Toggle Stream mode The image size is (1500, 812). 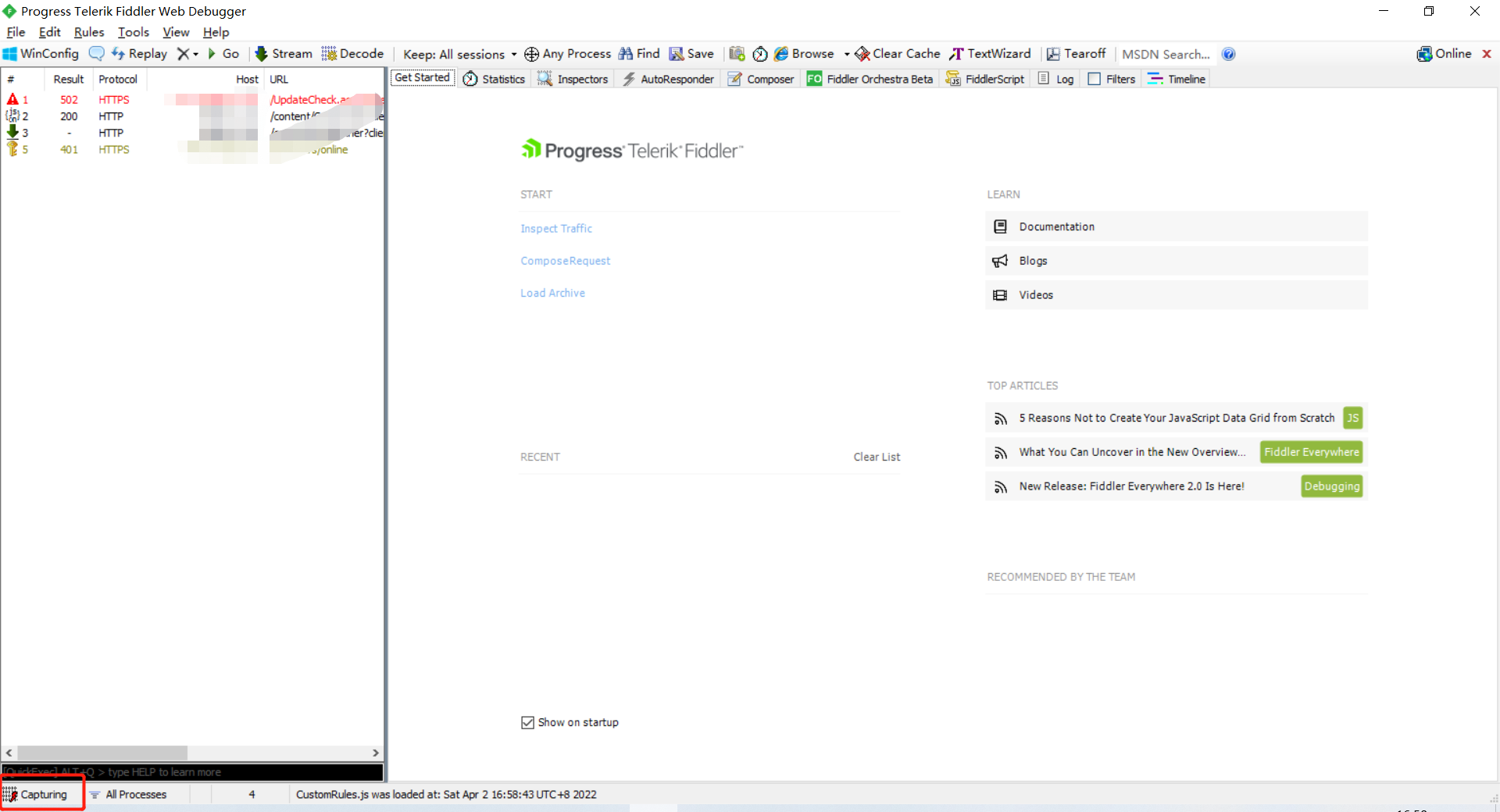284,54
